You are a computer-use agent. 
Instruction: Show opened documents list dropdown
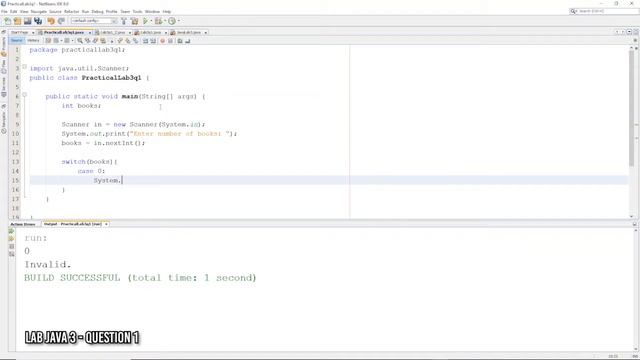coord(629,32)
